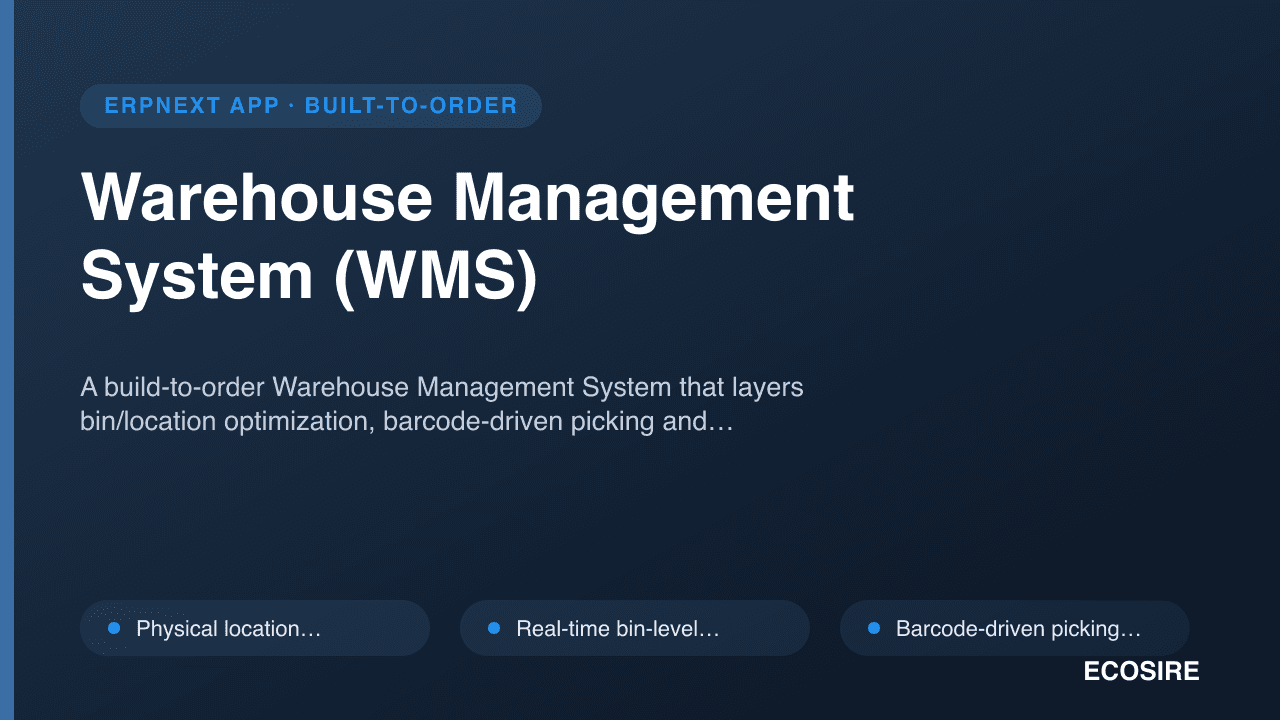Click the blue dot beside 'Barcode-driven picking…'
The image size is (1280, 720).
click(874, 628)
